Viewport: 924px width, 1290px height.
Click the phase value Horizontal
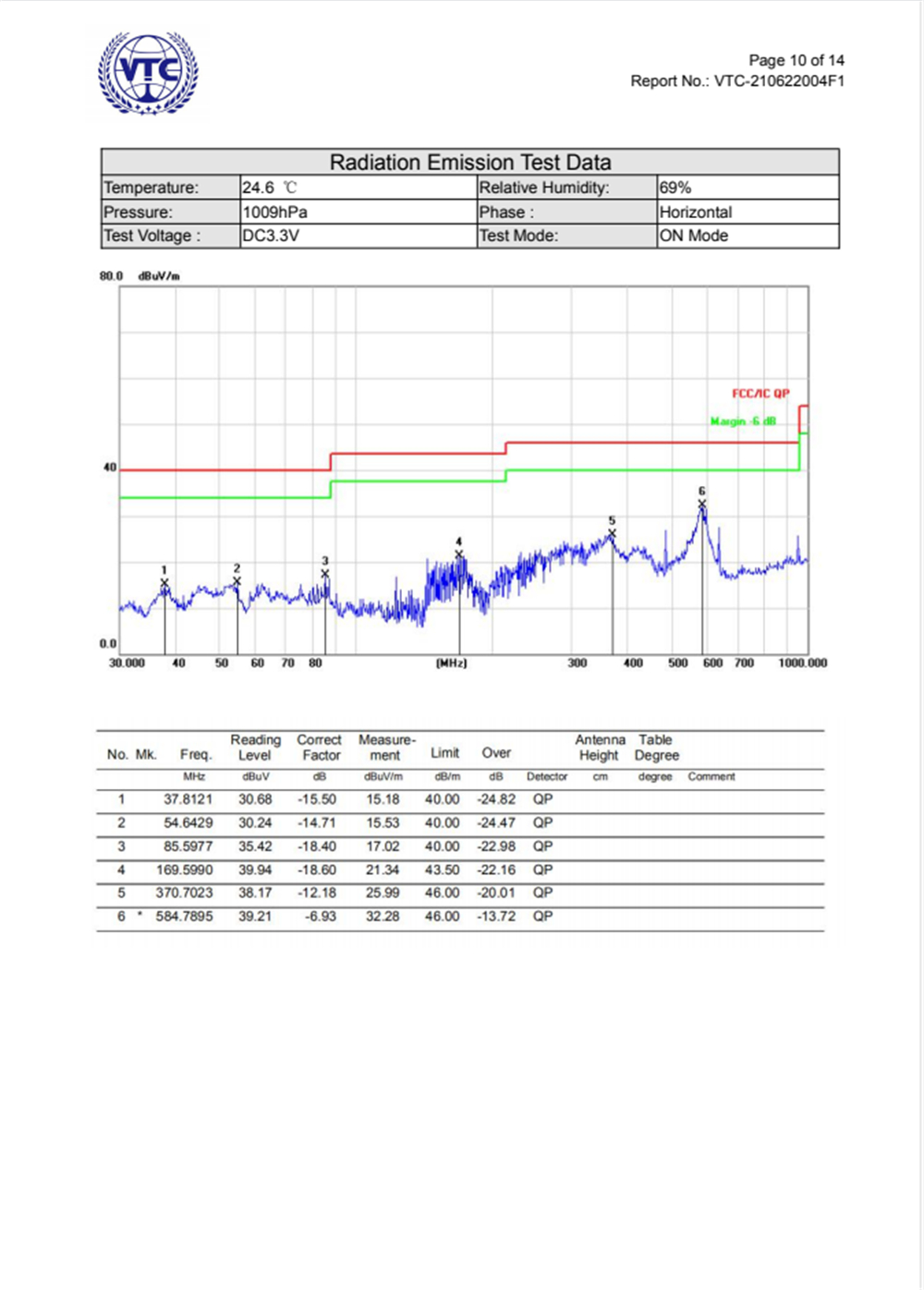(696, 212)
